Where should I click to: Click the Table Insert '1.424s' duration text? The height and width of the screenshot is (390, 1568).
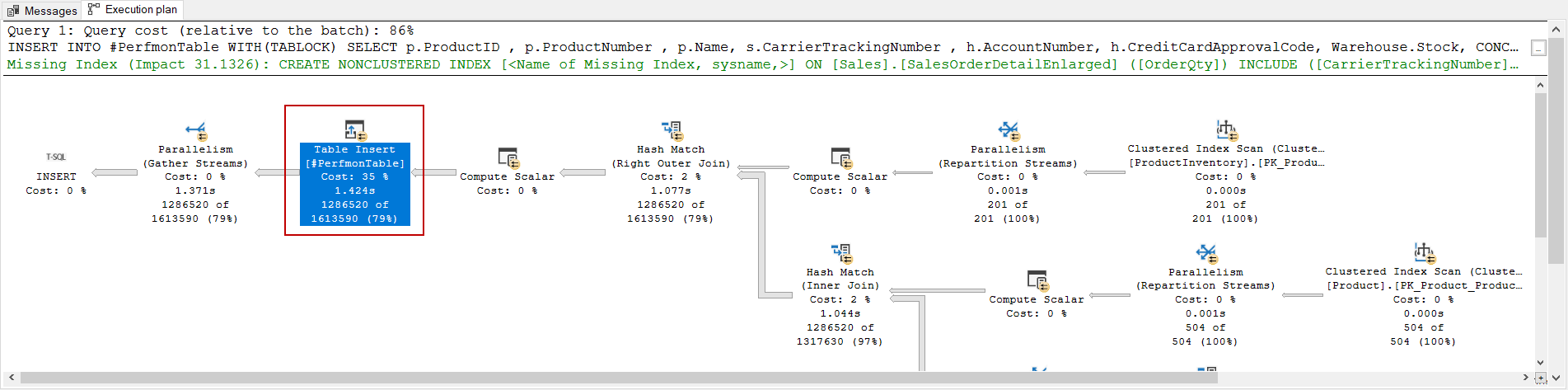click(x=355, y=190)
